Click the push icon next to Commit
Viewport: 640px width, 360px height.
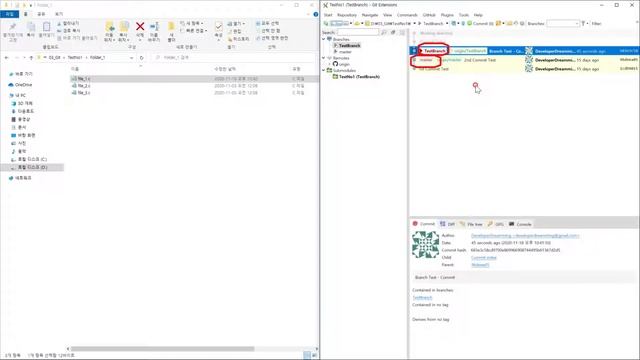click(463, 24)
